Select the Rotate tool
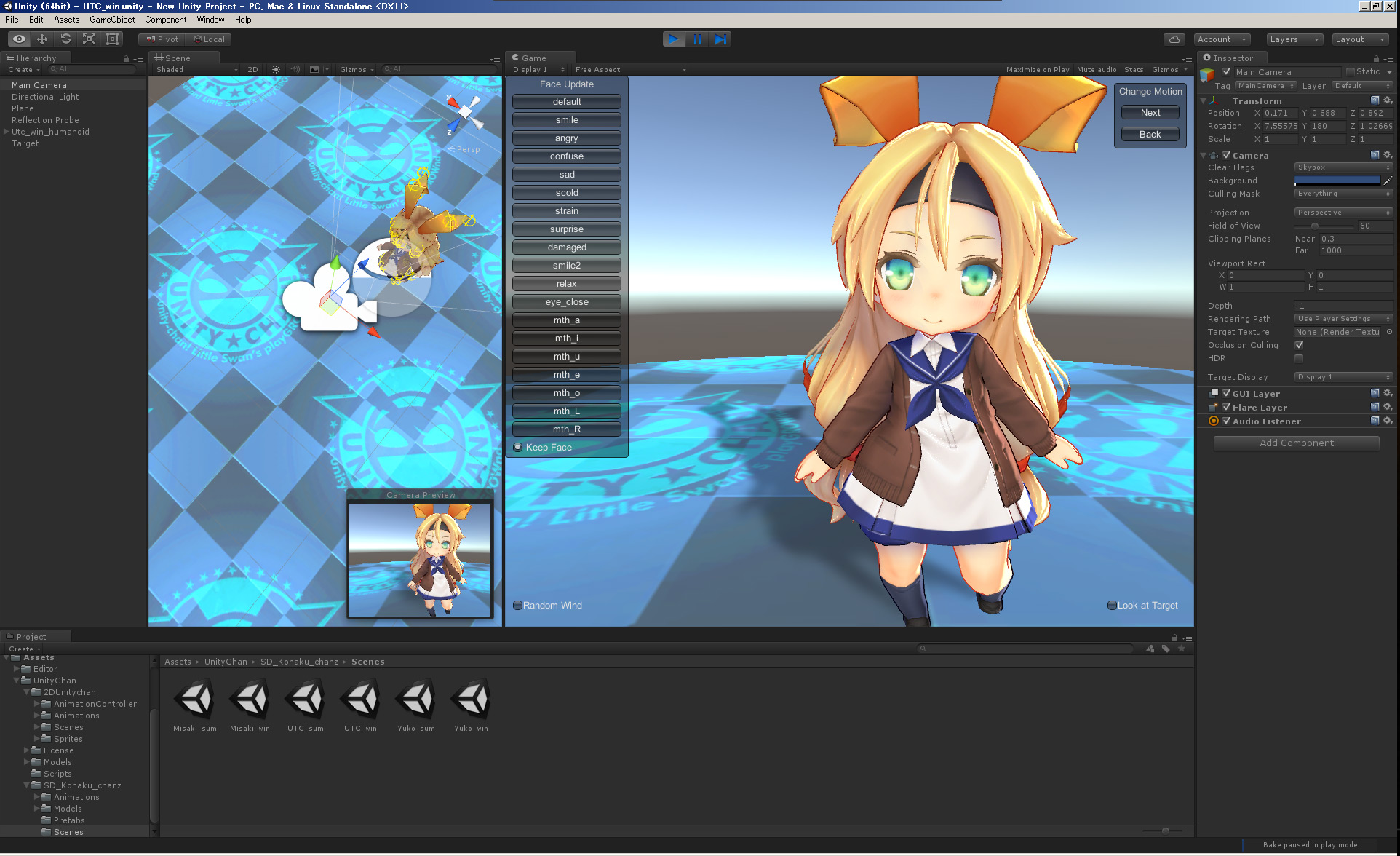The image size is (1400, 856). tap(65, 39)
